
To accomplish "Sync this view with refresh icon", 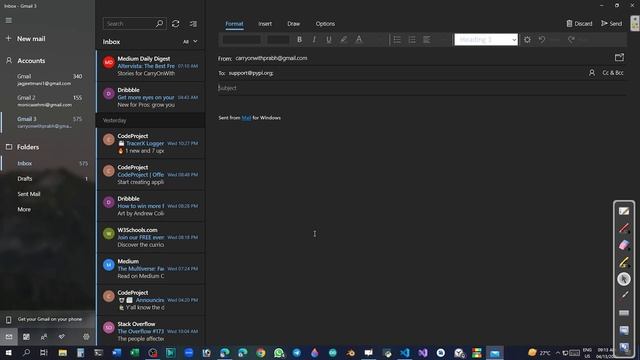I will coord(176,24).
